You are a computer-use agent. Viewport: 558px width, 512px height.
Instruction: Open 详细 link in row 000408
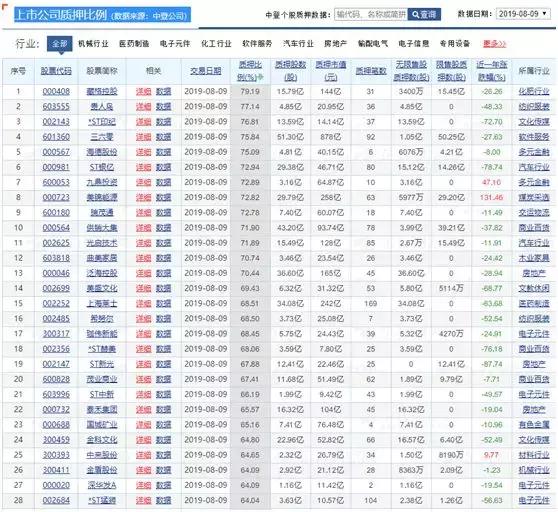coord(143,91)
